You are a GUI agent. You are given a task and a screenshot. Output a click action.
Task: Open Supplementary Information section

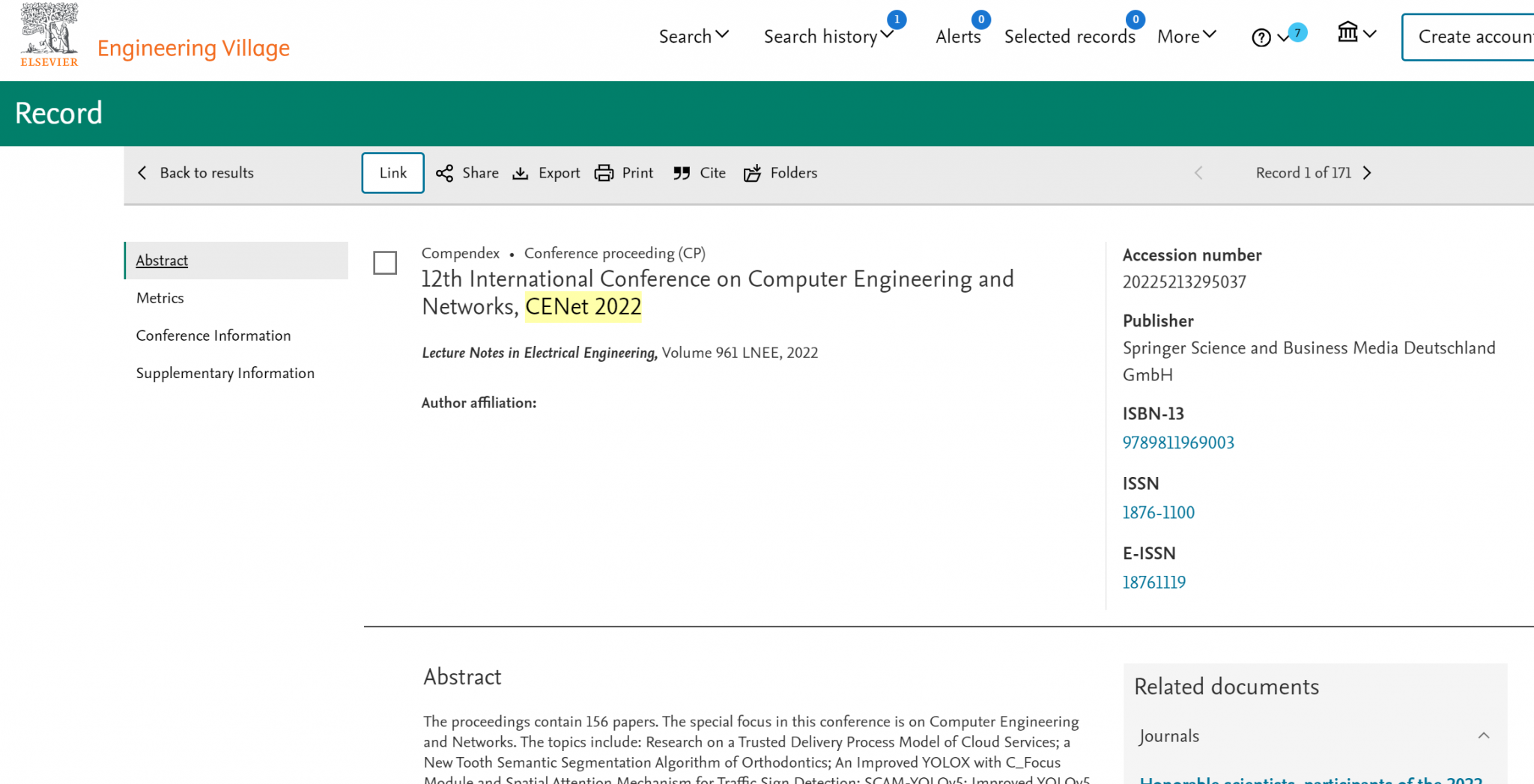[225, 373]
